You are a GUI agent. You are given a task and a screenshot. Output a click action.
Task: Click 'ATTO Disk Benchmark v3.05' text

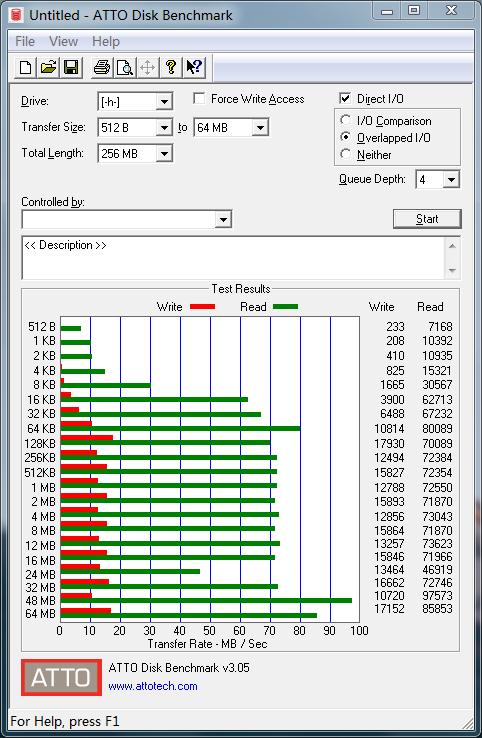pyautogui.click(x=179, y=668)
